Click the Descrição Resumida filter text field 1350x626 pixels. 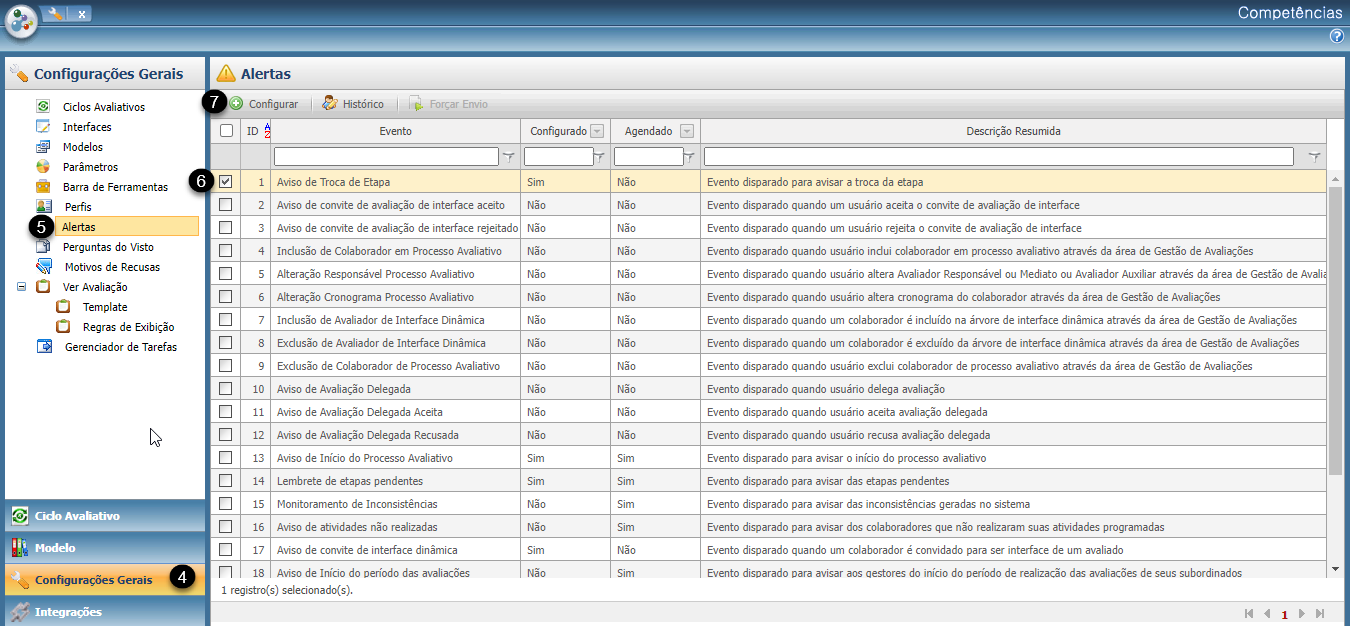pos(999,157)
